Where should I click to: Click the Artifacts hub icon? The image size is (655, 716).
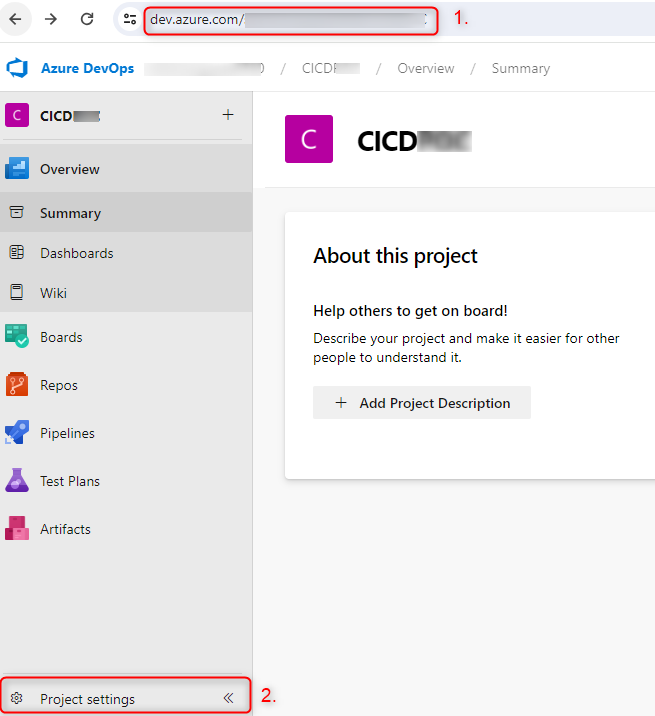point(17,528)
